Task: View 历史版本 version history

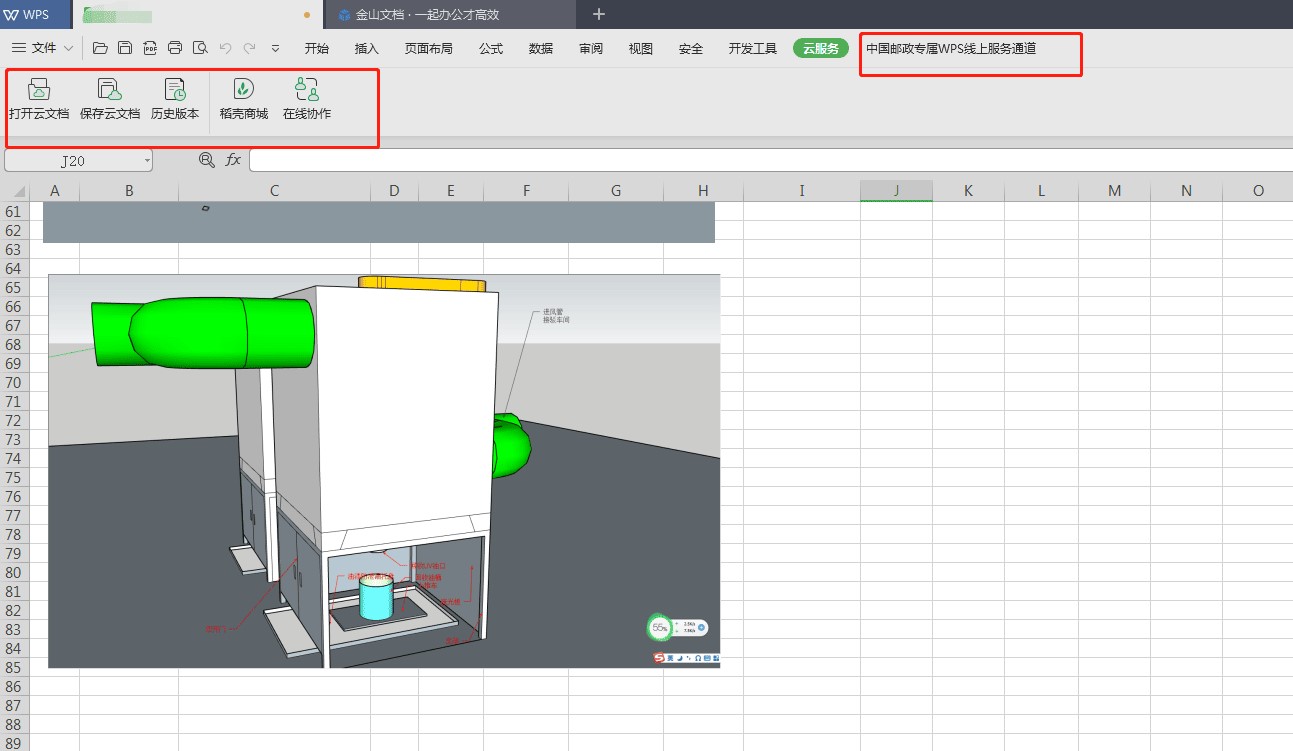Action: click(175, 99)
